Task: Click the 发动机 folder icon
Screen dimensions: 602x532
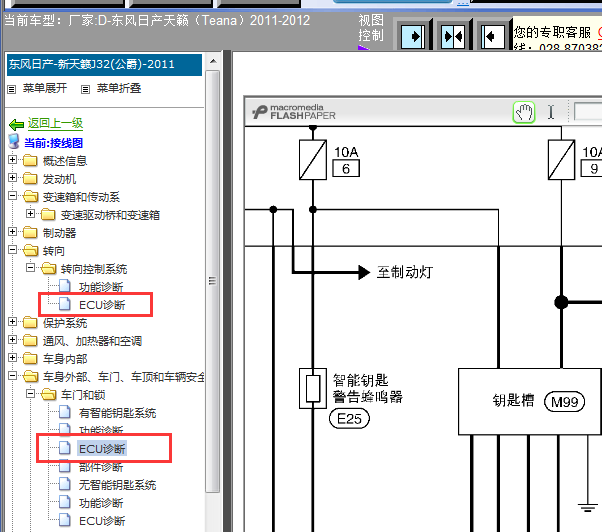Action: tap(30, 178)
